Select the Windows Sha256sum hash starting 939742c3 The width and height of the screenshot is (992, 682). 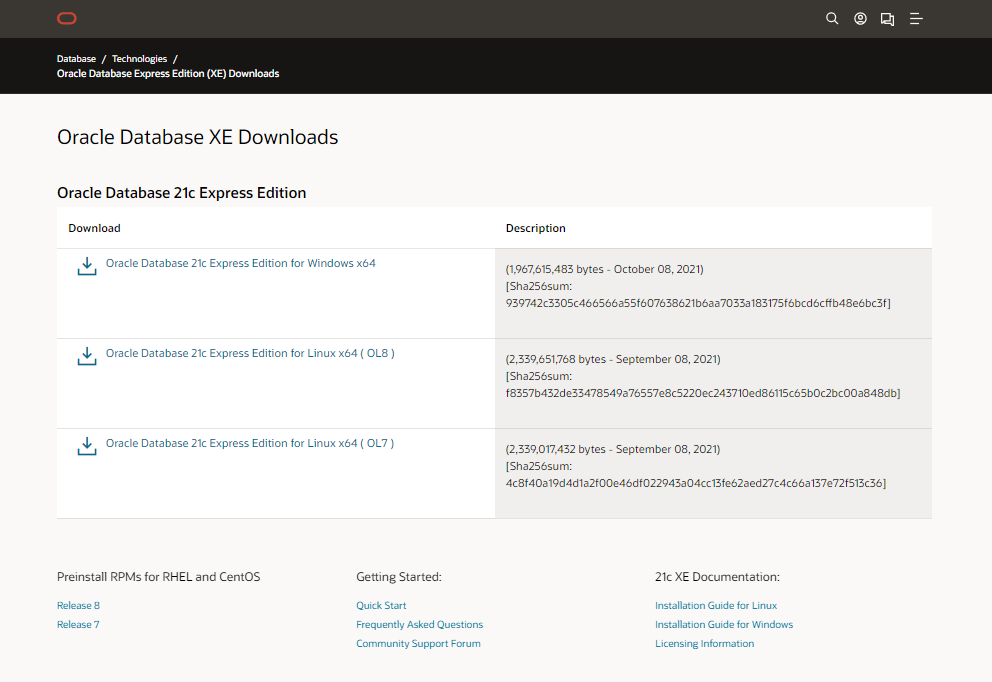696,303
